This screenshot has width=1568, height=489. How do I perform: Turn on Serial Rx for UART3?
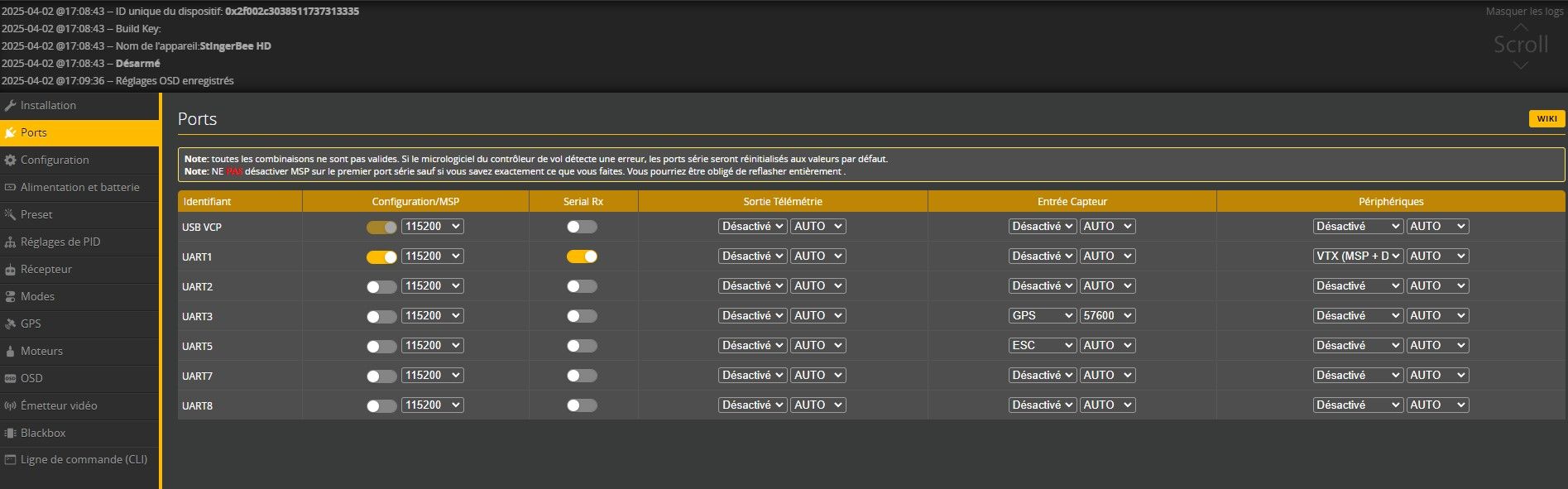582,316
